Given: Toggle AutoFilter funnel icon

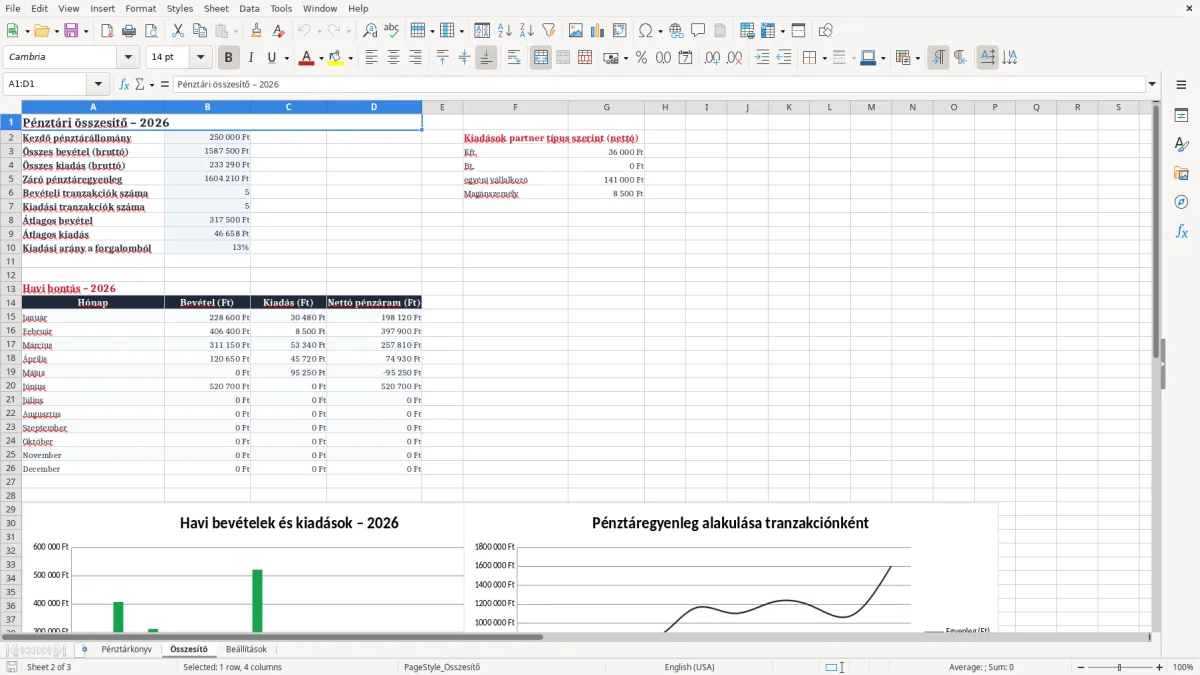Looking at the screenshot, I should pos(548,31).
